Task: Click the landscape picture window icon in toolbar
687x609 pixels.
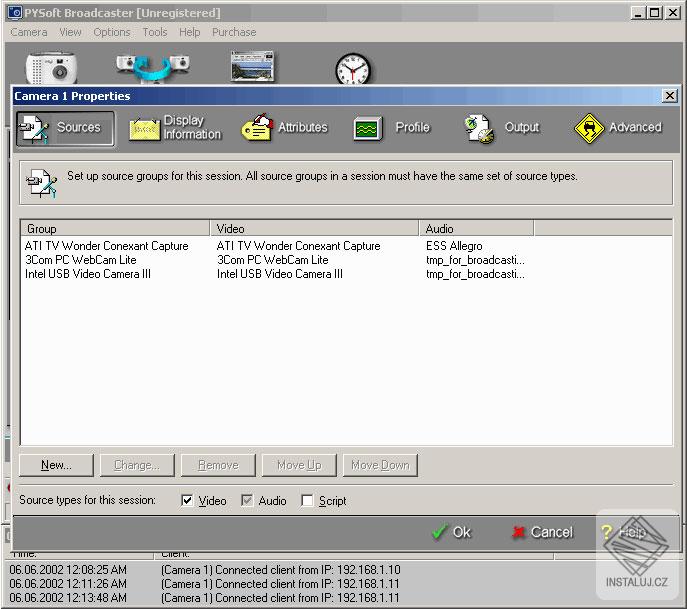Action: pos(252,66)
